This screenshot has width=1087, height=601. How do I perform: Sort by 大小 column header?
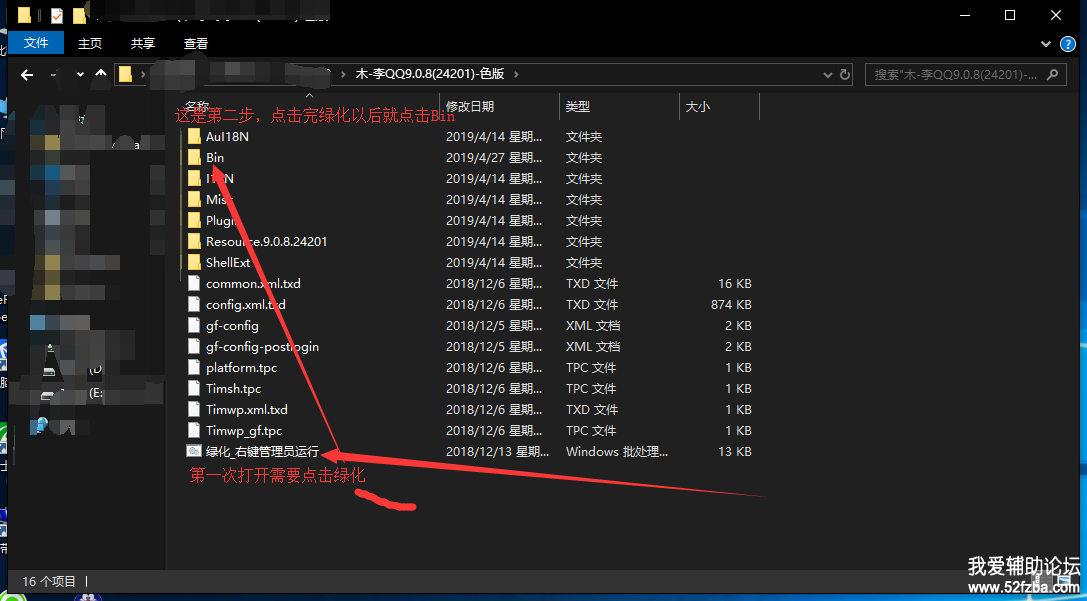(697, 107)
